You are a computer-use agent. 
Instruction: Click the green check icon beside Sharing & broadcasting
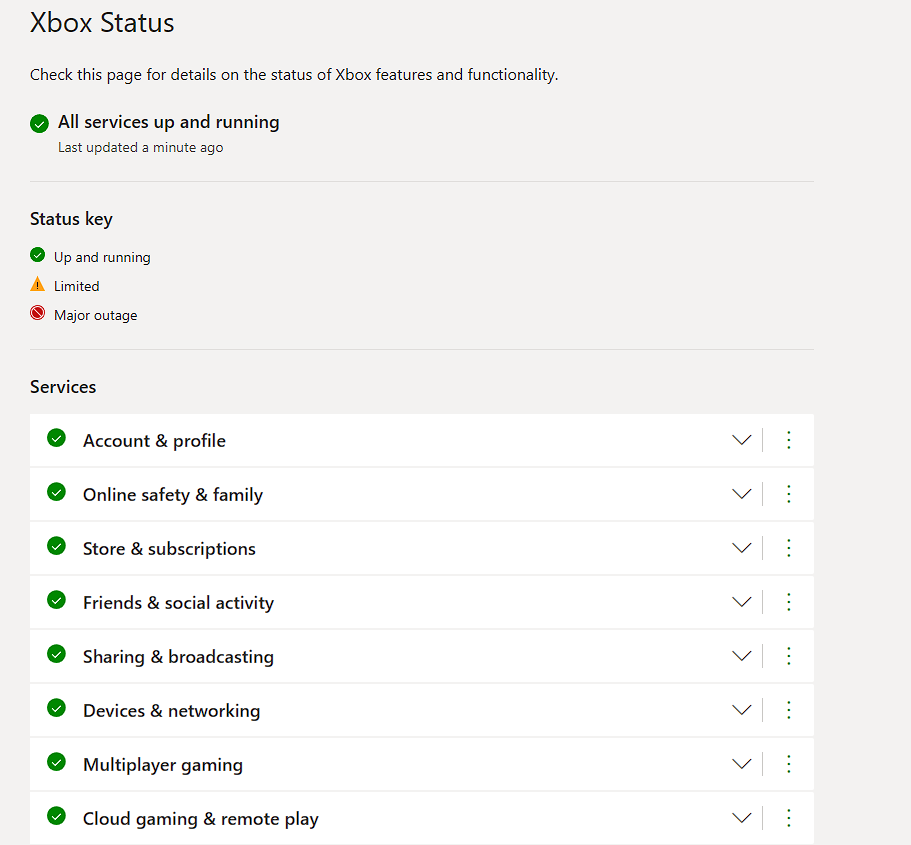[x=56, y=654]
